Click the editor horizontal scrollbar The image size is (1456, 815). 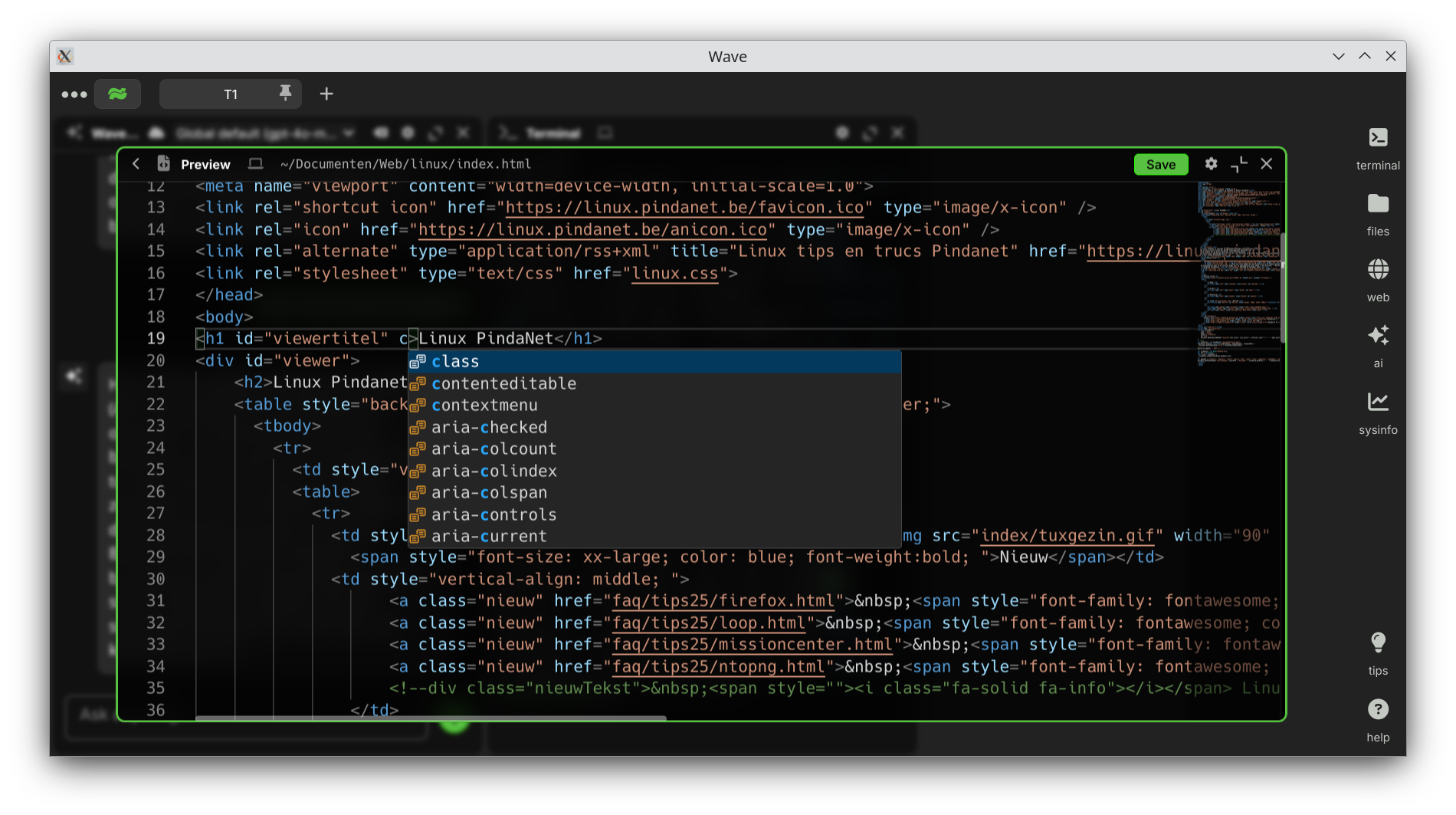(431, 718)
